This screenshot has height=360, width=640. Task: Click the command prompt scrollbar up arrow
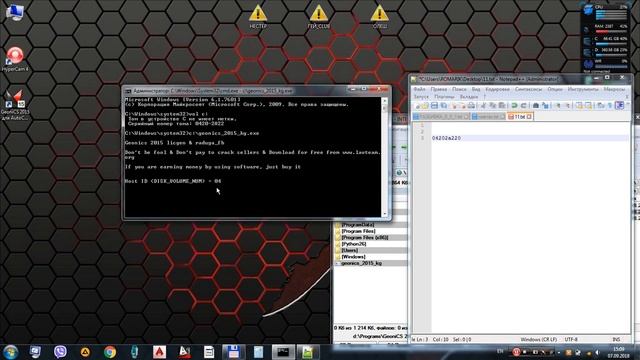(384, 100)
